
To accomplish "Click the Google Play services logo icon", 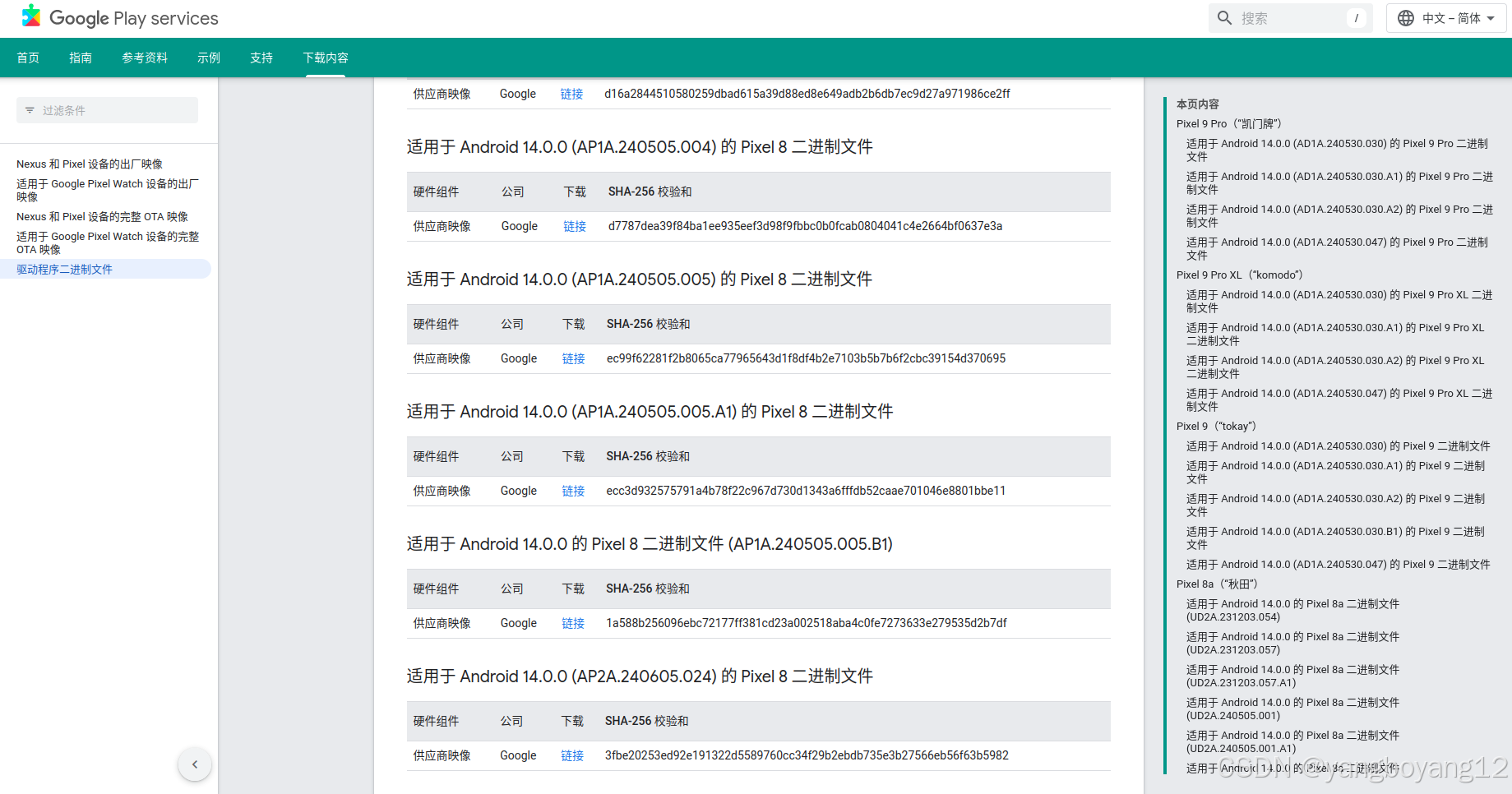I will pyautogui.click(x=31, y=16).
